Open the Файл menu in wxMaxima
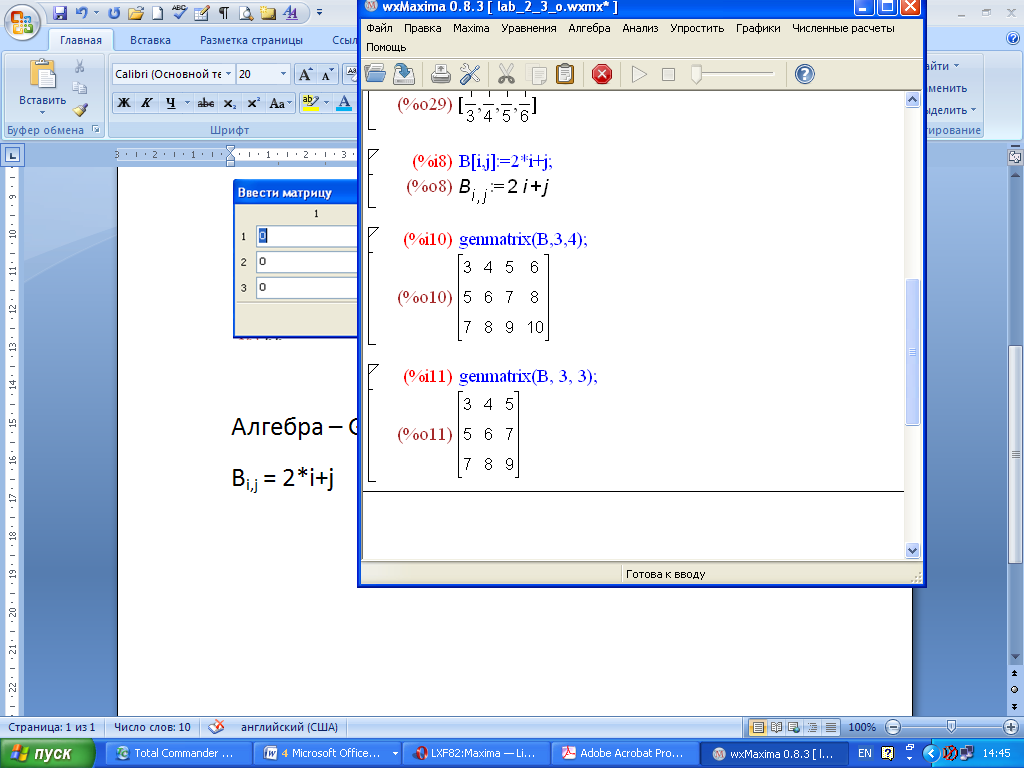 379,28
